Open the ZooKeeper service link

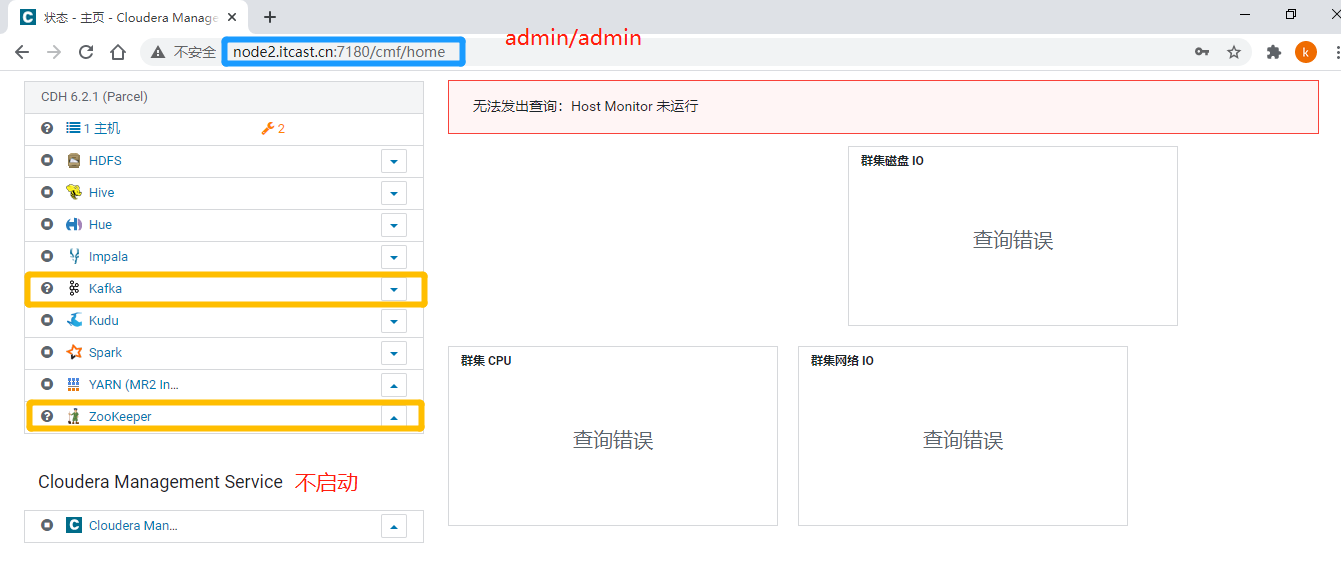(120, 417)
